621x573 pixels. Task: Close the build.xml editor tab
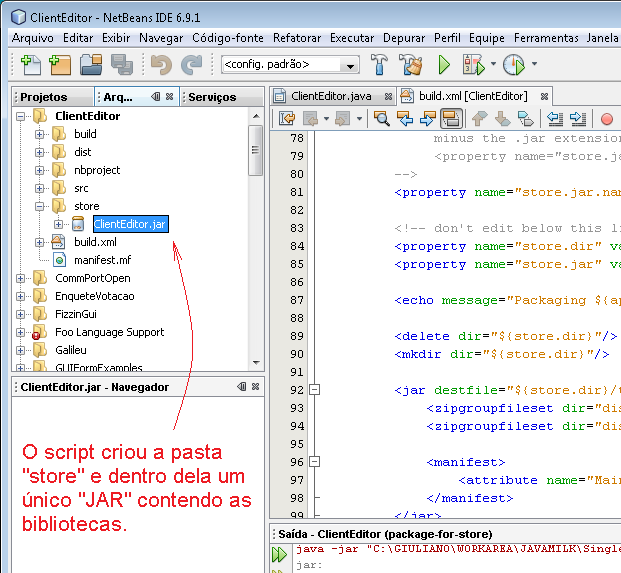click(x=545, y=96)
